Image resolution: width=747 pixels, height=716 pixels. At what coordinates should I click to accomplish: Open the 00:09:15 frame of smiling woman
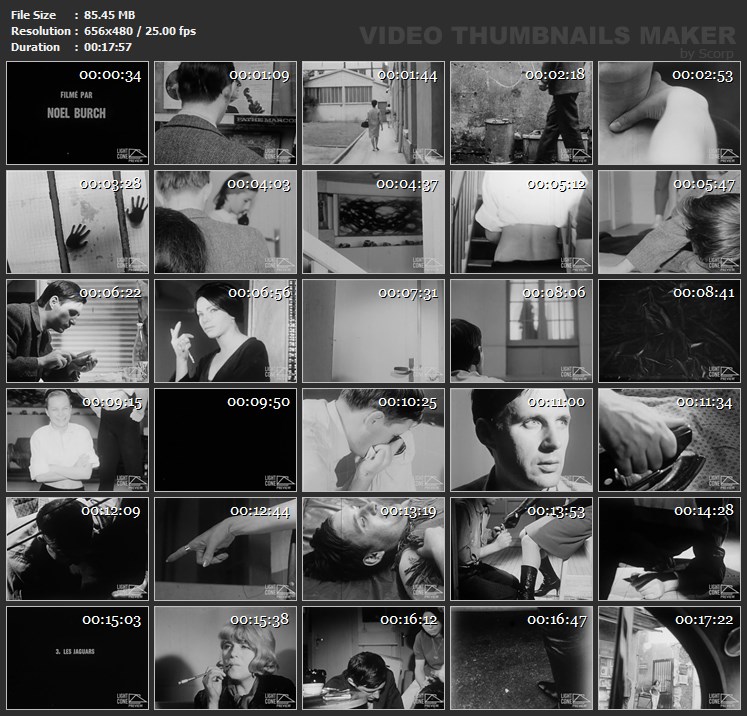[x=78, y=440]
